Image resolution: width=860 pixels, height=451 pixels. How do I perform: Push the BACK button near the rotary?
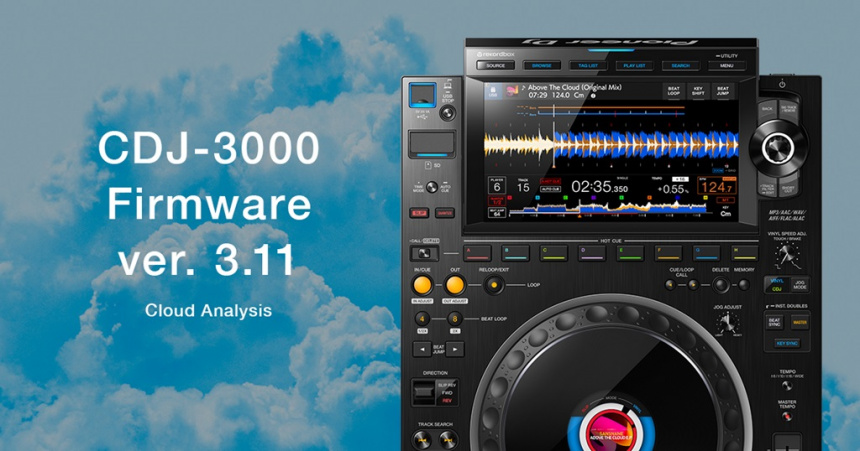[767, 110]
